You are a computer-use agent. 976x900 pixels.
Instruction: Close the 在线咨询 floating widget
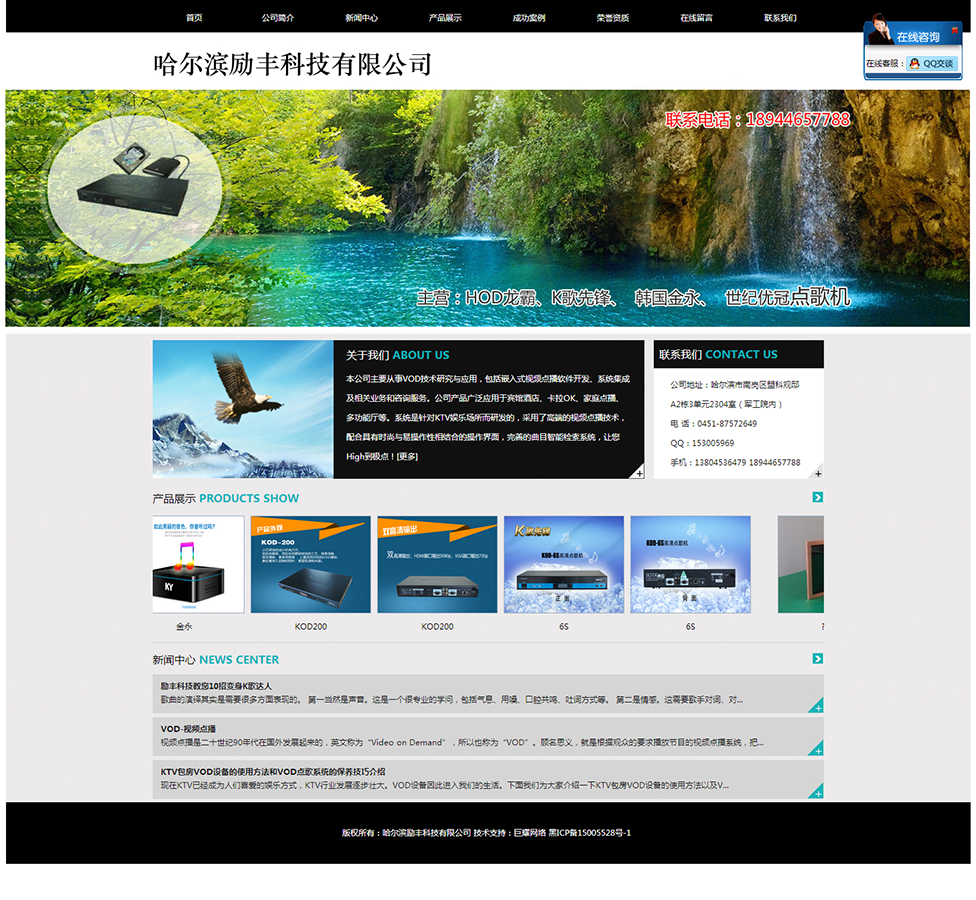click(x=954, y=31)
